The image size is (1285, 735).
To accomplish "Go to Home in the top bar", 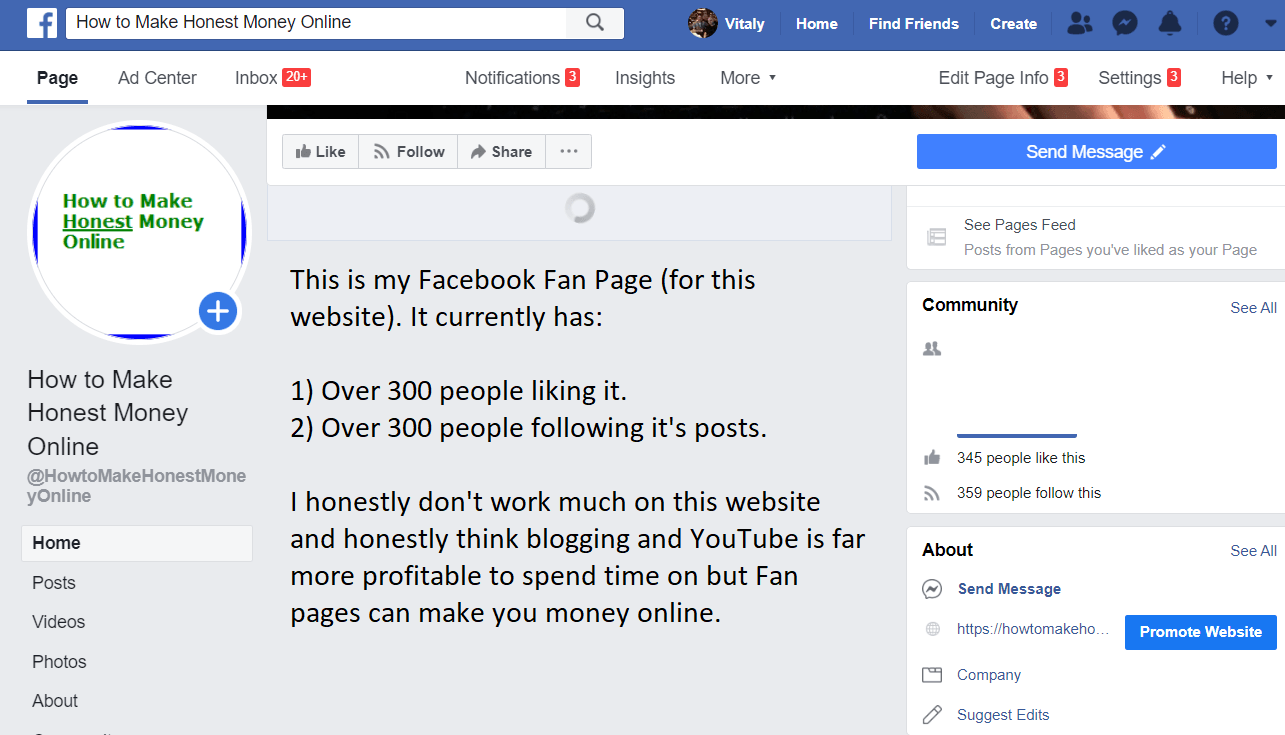I will (817, 23).
